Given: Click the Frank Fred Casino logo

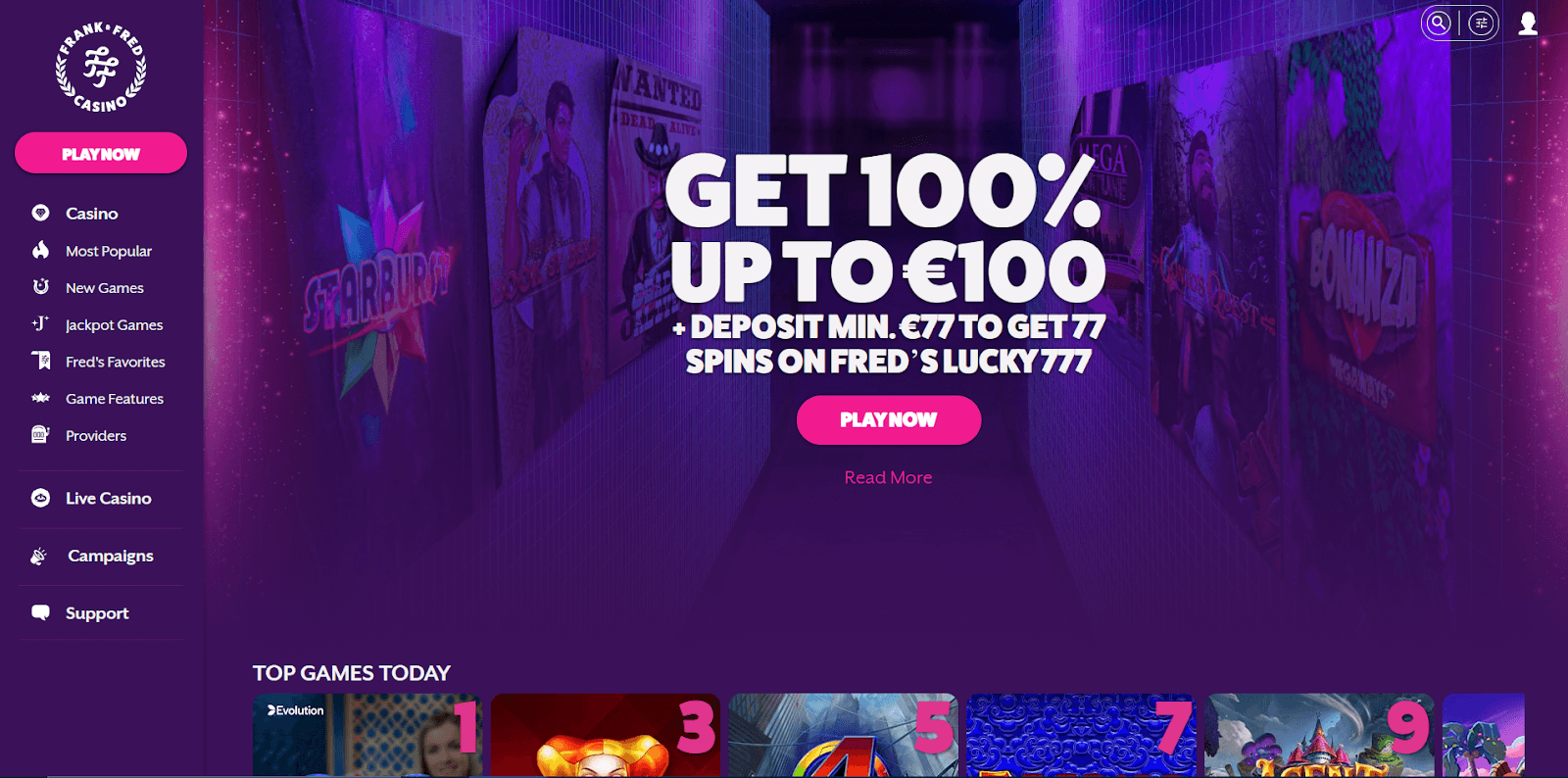Looking at the screenshot, I should pos(101,67).
